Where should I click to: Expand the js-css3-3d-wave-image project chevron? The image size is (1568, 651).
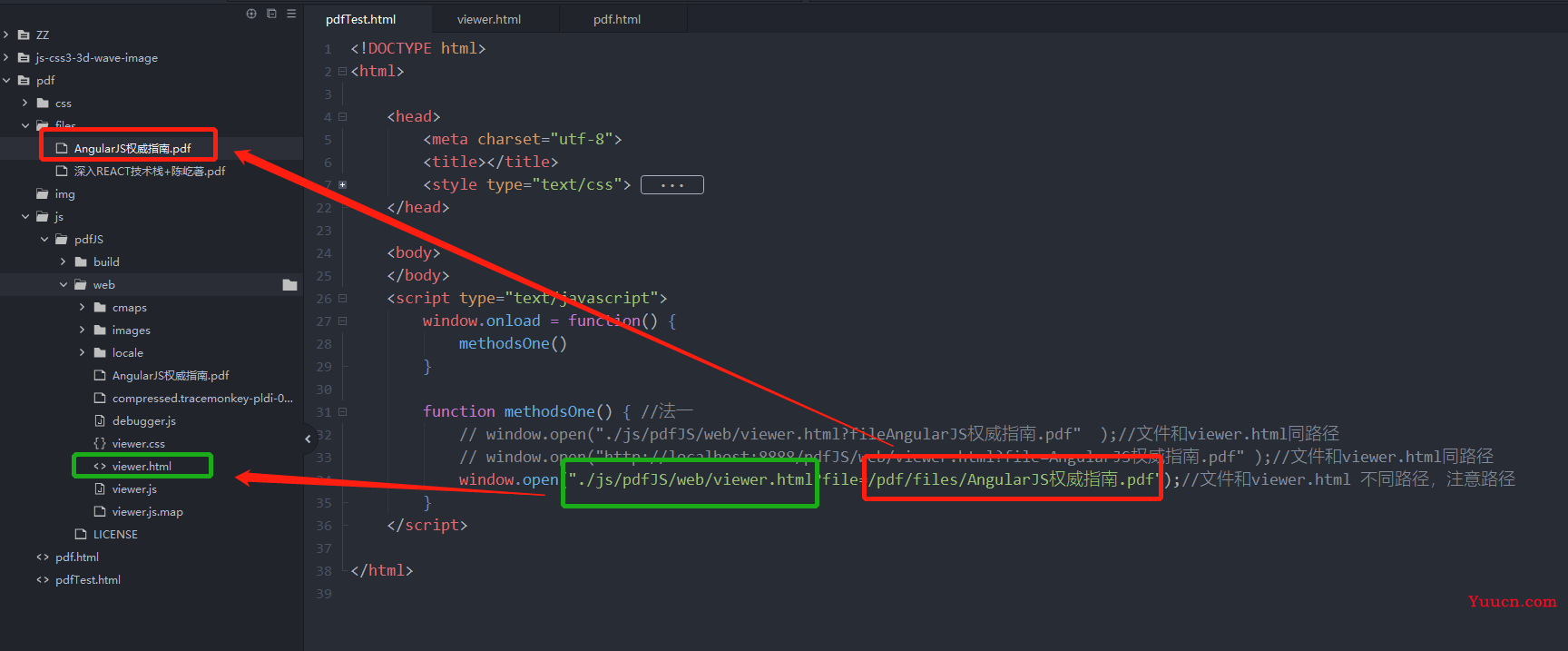click(x=6, y=58)
